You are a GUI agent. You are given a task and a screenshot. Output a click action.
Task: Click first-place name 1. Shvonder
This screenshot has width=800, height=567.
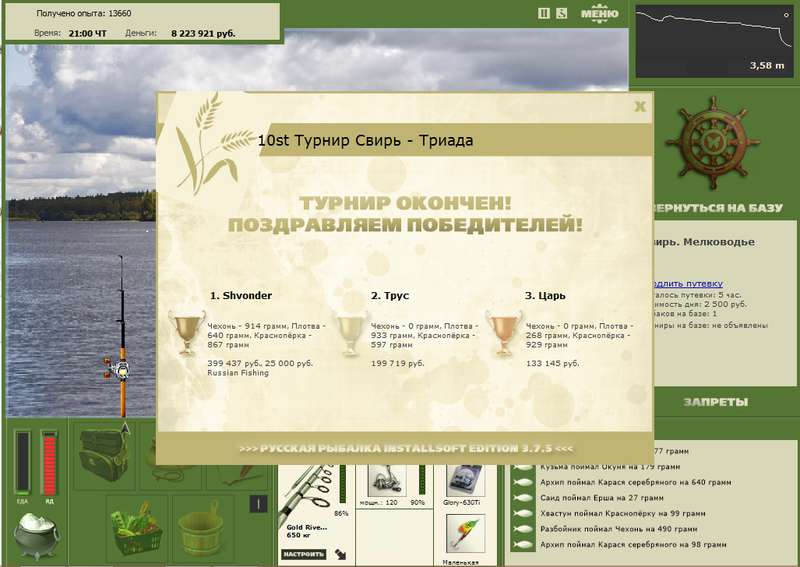pos(241,295)
